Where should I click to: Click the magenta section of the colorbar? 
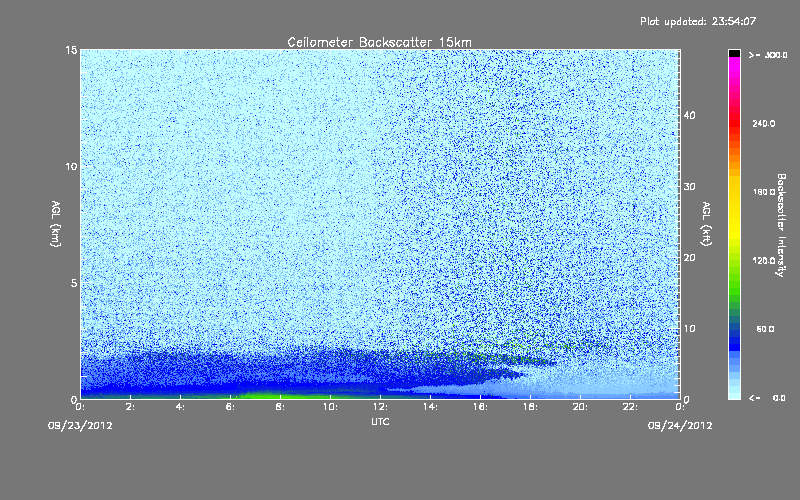coord(734,69)
